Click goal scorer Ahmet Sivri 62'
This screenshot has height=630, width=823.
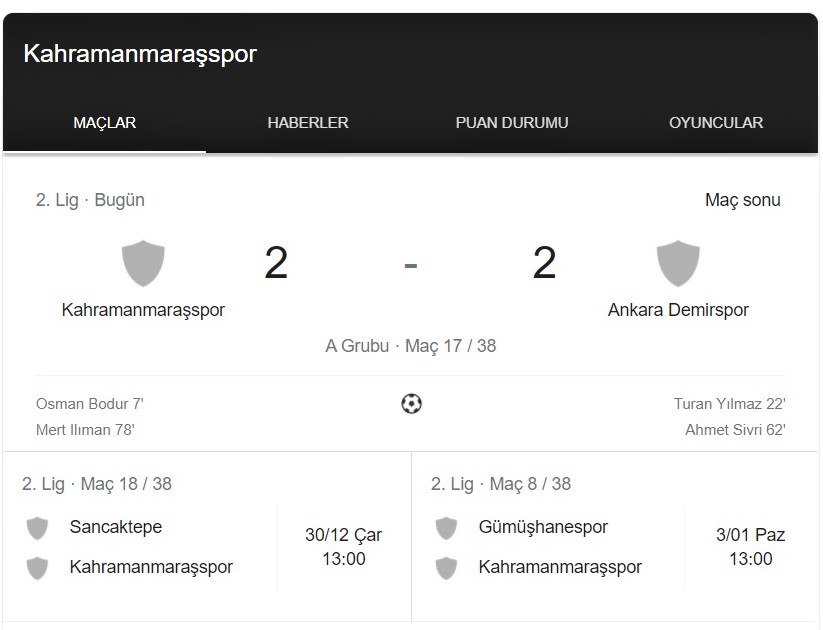(735, 430)
